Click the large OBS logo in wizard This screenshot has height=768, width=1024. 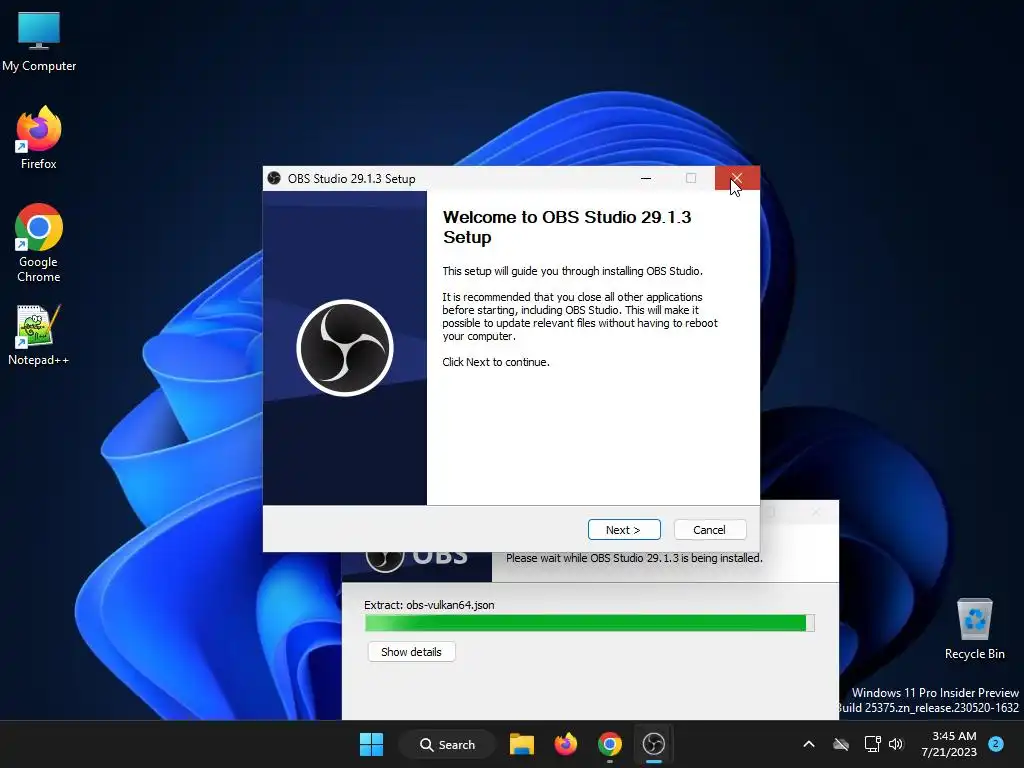[x=345, y=347]
